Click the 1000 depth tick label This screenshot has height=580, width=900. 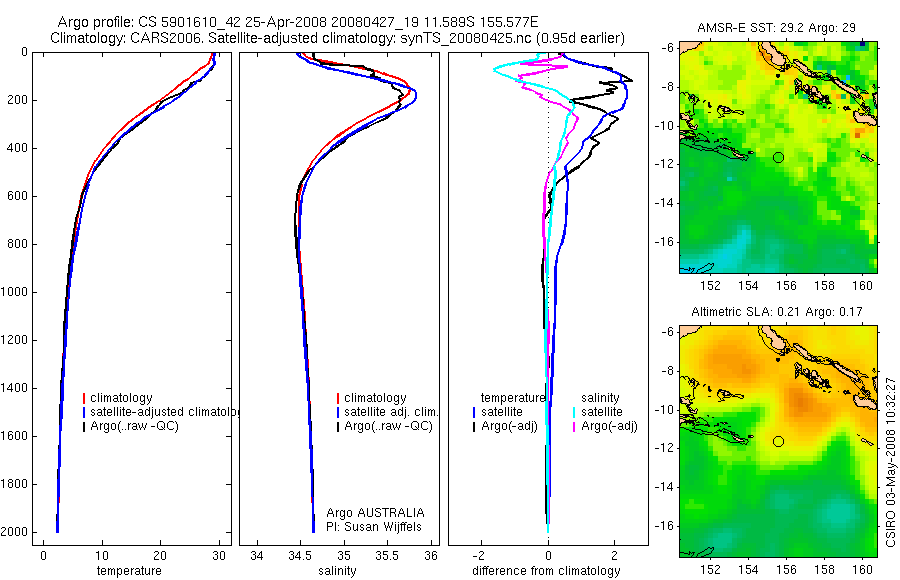(15, 292)
